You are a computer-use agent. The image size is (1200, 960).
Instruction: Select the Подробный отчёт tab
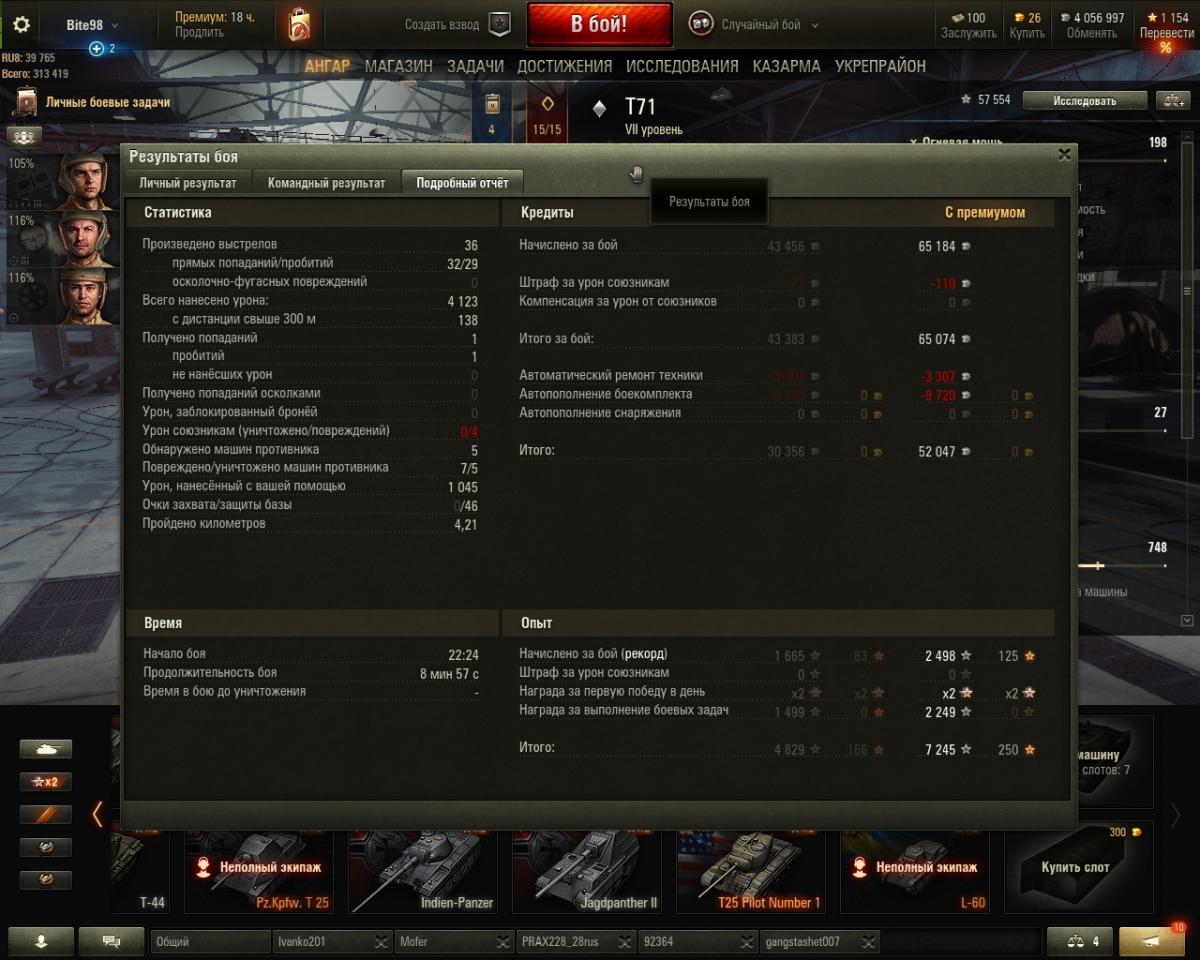[462, 183]
